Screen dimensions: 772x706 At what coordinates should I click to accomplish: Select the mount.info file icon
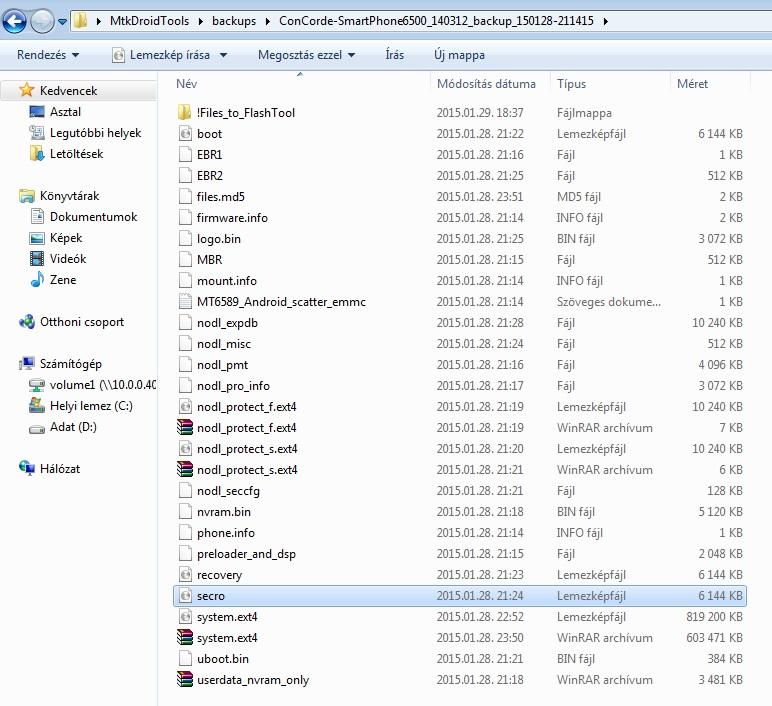coord(185,281)
